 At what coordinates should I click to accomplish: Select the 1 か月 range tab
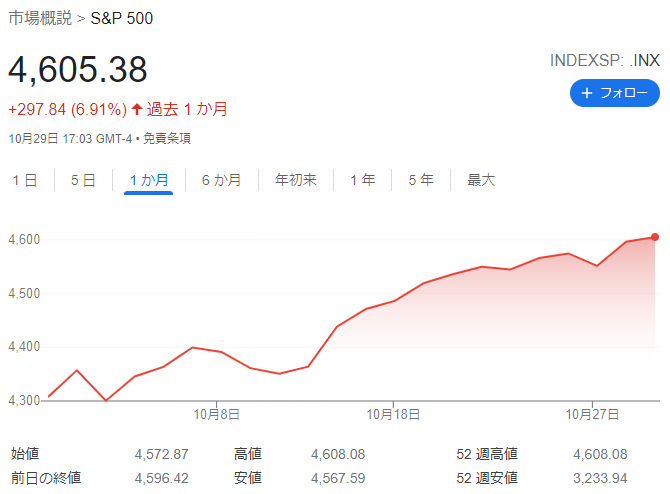pos(149,180)
